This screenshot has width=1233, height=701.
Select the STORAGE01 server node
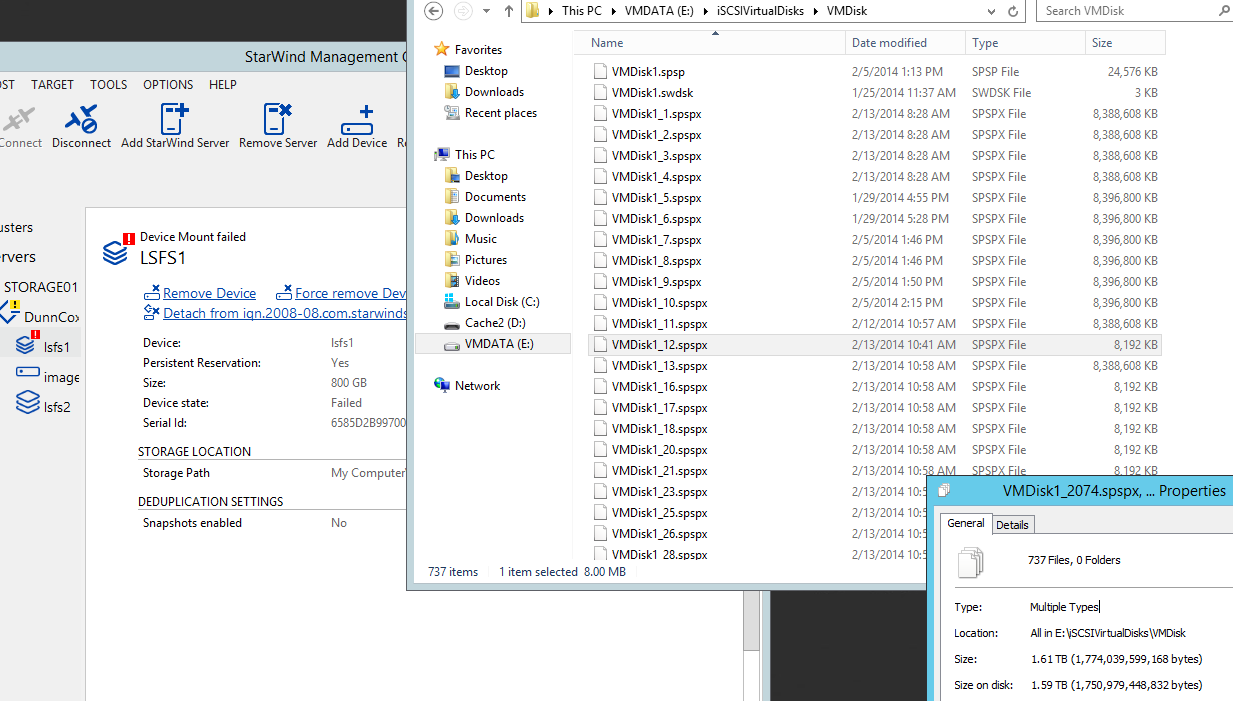tap(40, 287)
